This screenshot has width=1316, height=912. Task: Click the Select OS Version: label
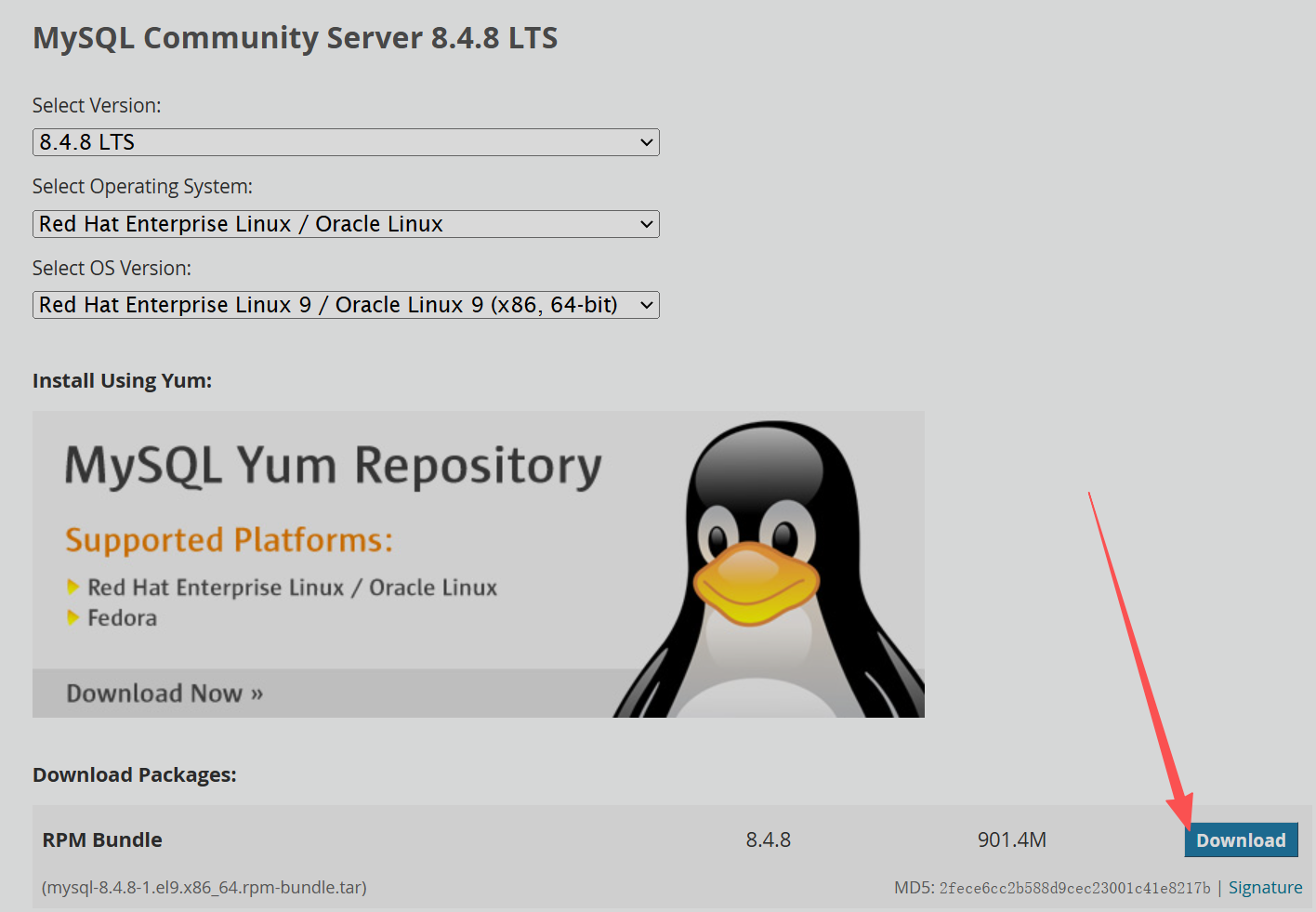(112, 269)
